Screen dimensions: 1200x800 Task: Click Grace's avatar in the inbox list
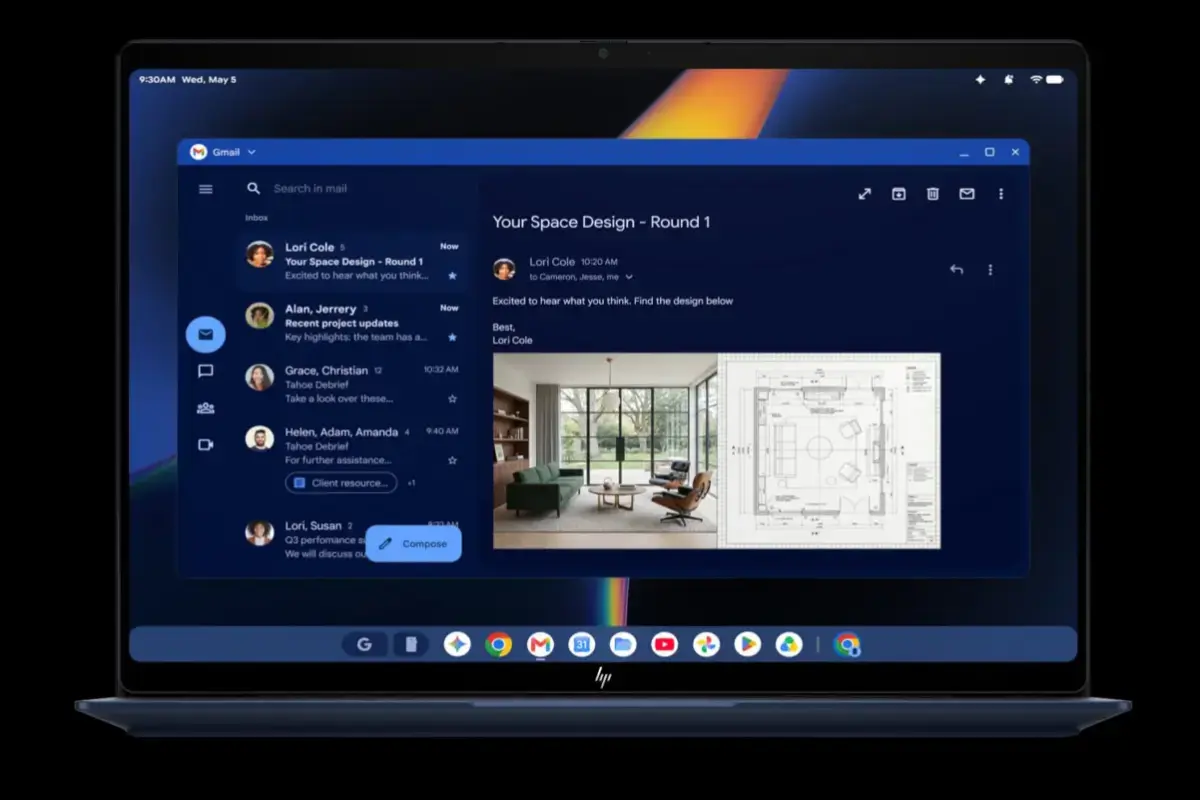tap(260, 377)
